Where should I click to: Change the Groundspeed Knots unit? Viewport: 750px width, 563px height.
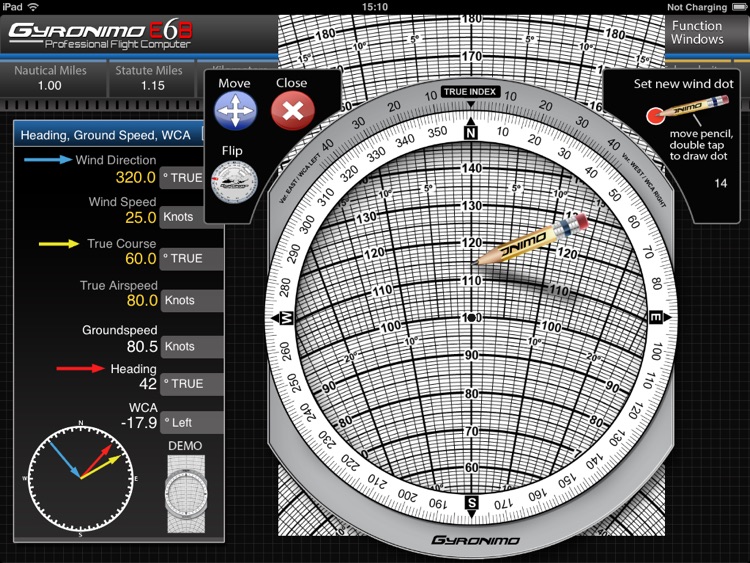(192, 347)
